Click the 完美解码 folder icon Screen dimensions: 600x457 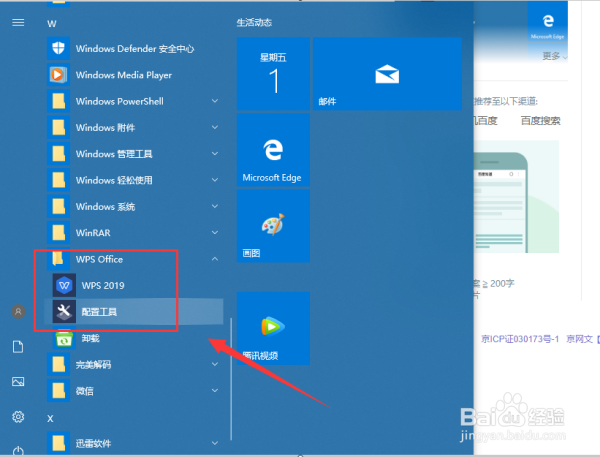(x=59, y=364)
